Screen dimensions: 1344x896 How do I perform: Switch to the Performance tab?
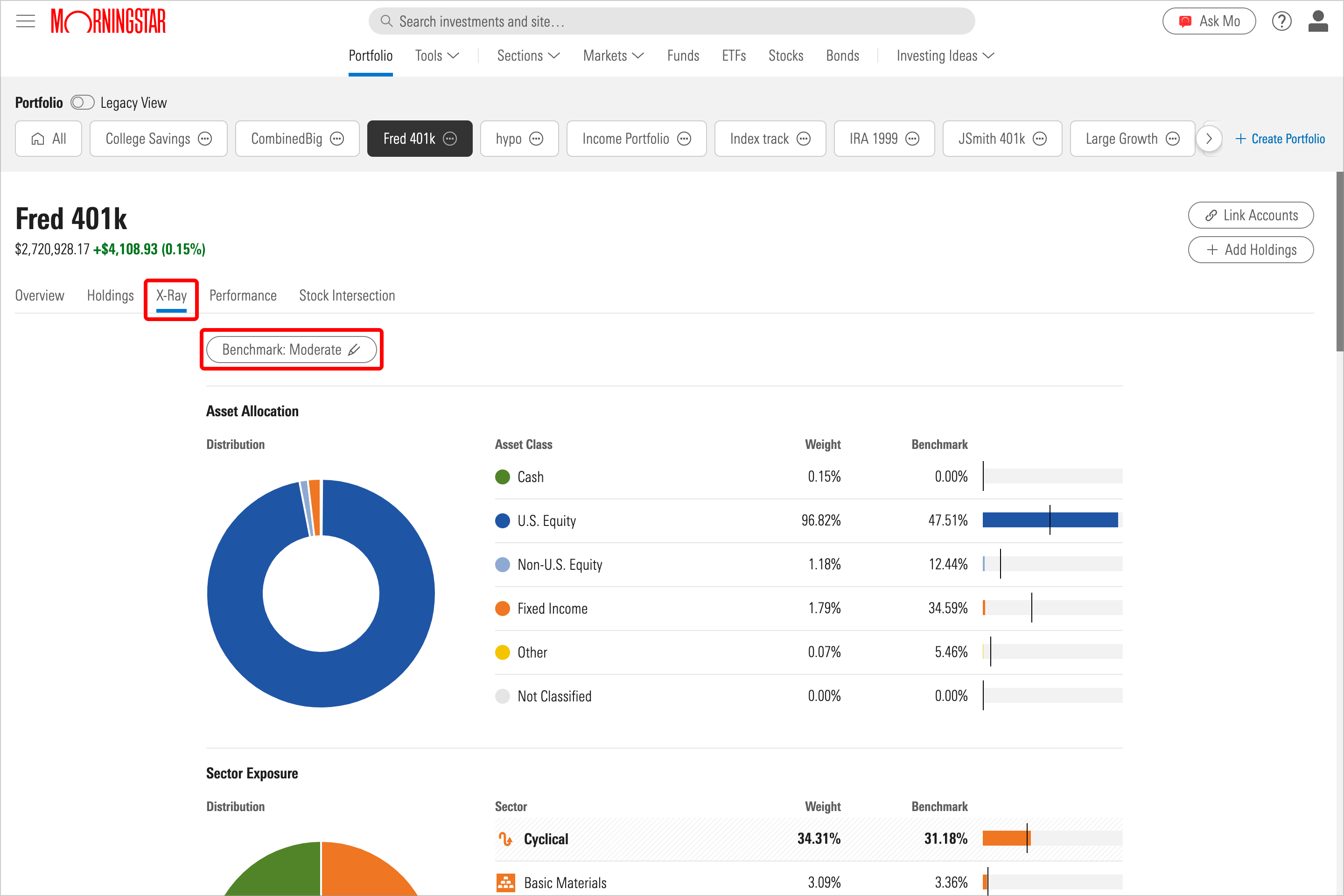point(243,295)
